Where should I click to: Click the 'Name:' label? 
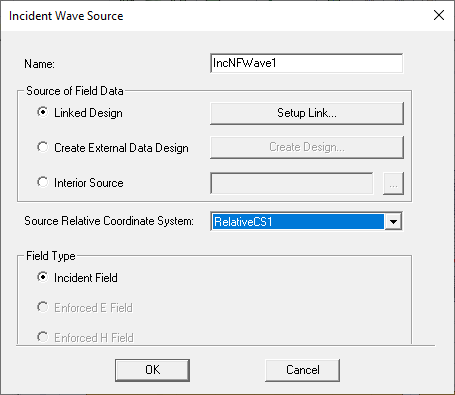click(x=39, y=64)
